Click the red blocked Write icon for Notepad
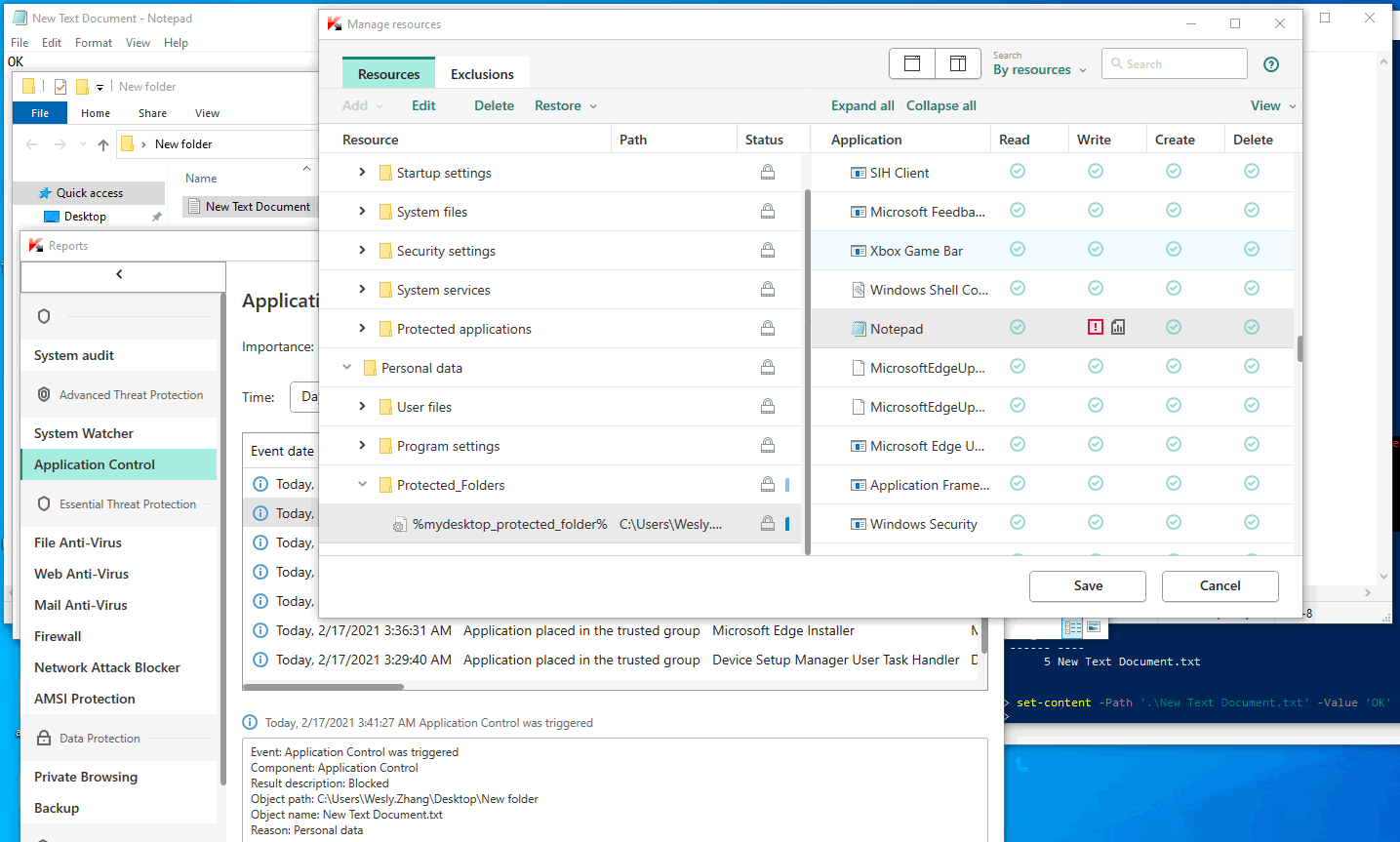This screenshot has width=1400, height=842. [x=1096, y=327]
